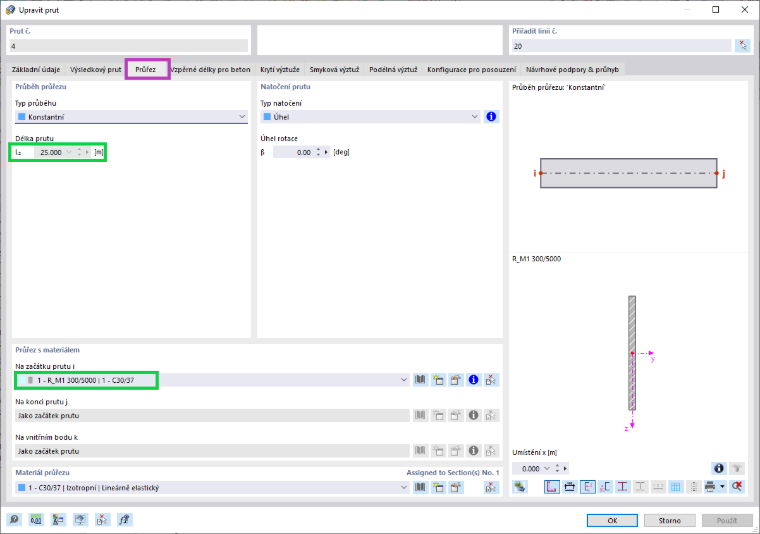Click Umístění x field showing 0.000
The height and width of the screenshot is (534, 760).
click(x=527, y=468)
